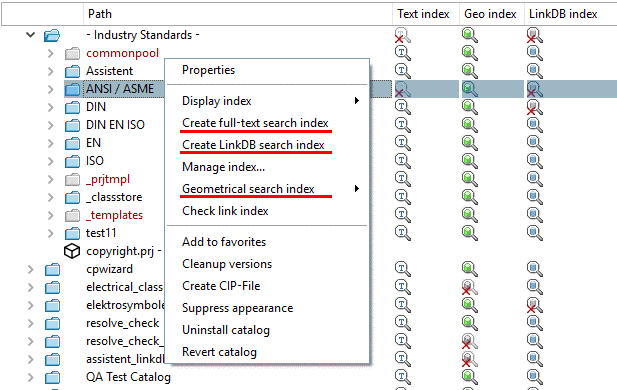617x390 pixels.
Task: Expand the DIN folder
Action: tap(50, 107)
